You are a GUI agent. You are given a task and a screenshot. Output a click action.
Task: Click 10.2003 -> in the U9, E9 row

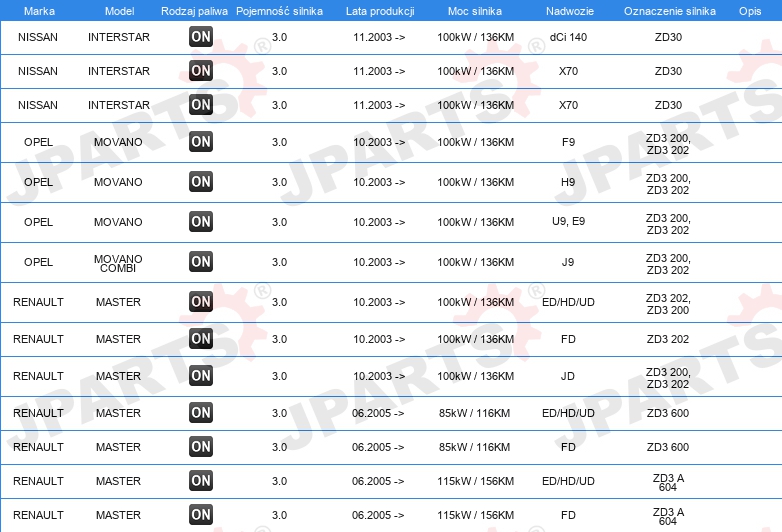379,222
